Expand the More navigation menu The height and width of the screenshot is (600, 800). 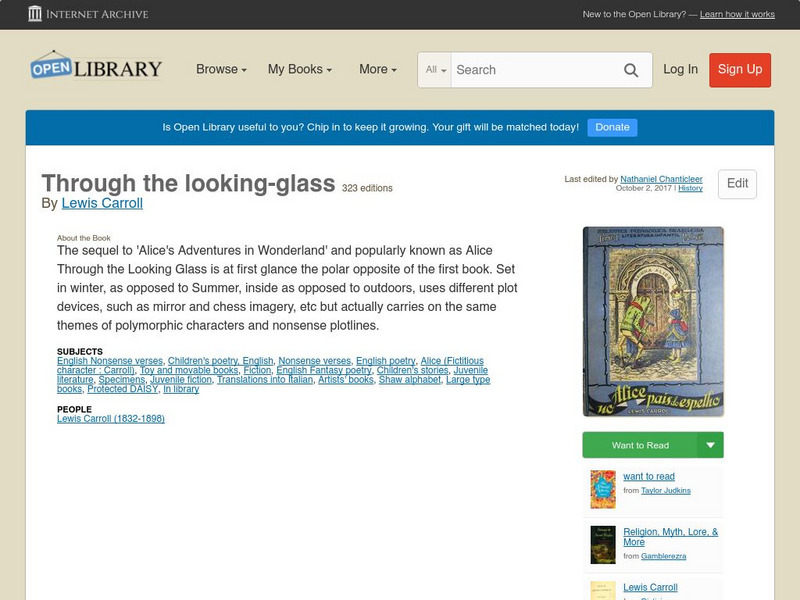pos(376,70)
